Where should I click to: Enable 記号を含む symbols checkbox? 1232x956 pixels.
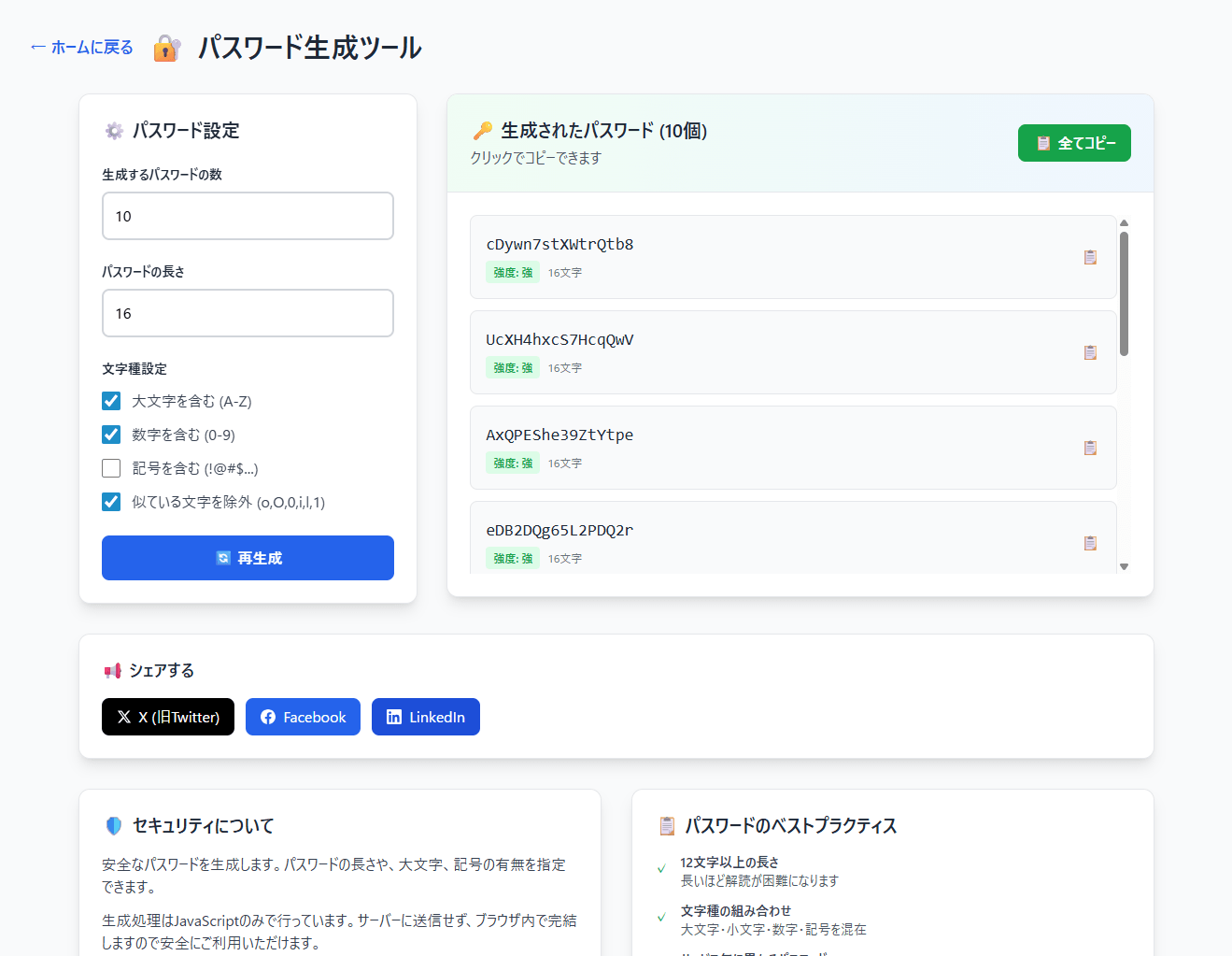click(111, 468)
